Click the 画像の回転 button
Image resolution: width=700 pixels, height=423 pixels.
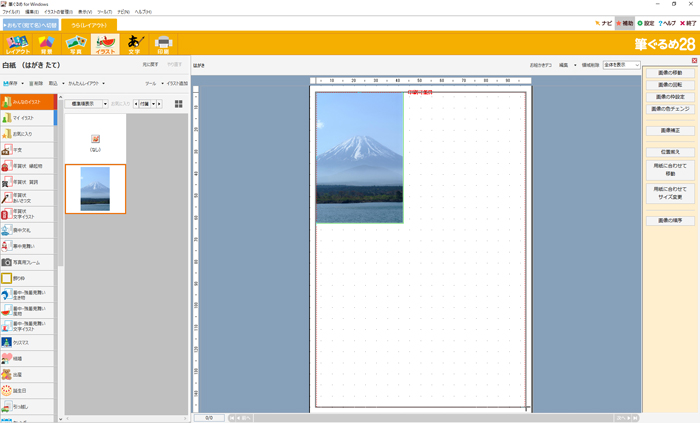(x=670, y=85)
